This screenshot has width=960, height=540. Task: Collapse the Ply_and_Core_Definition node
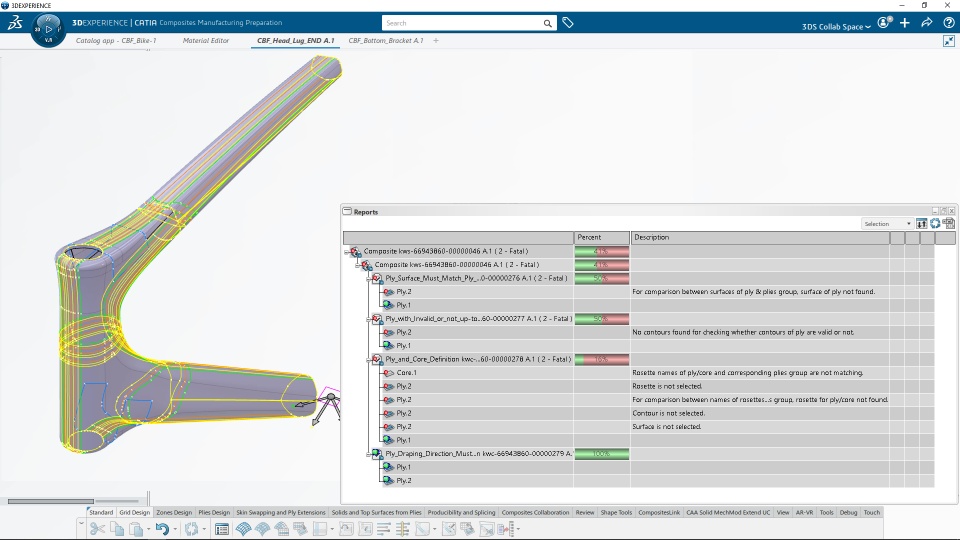[369, 359]
